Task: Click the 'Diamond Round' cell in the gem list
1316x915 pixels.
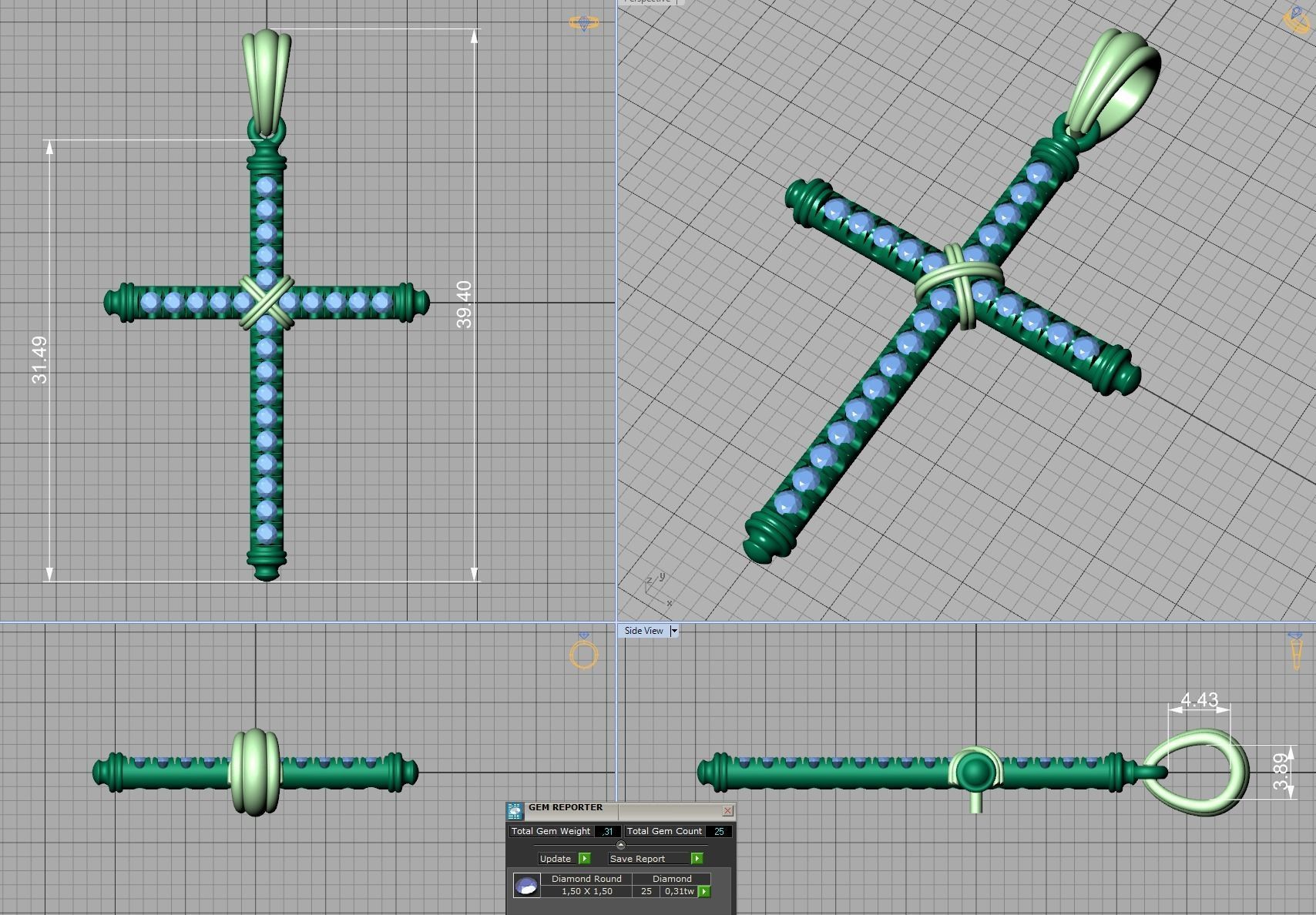Action: point(586,878)
